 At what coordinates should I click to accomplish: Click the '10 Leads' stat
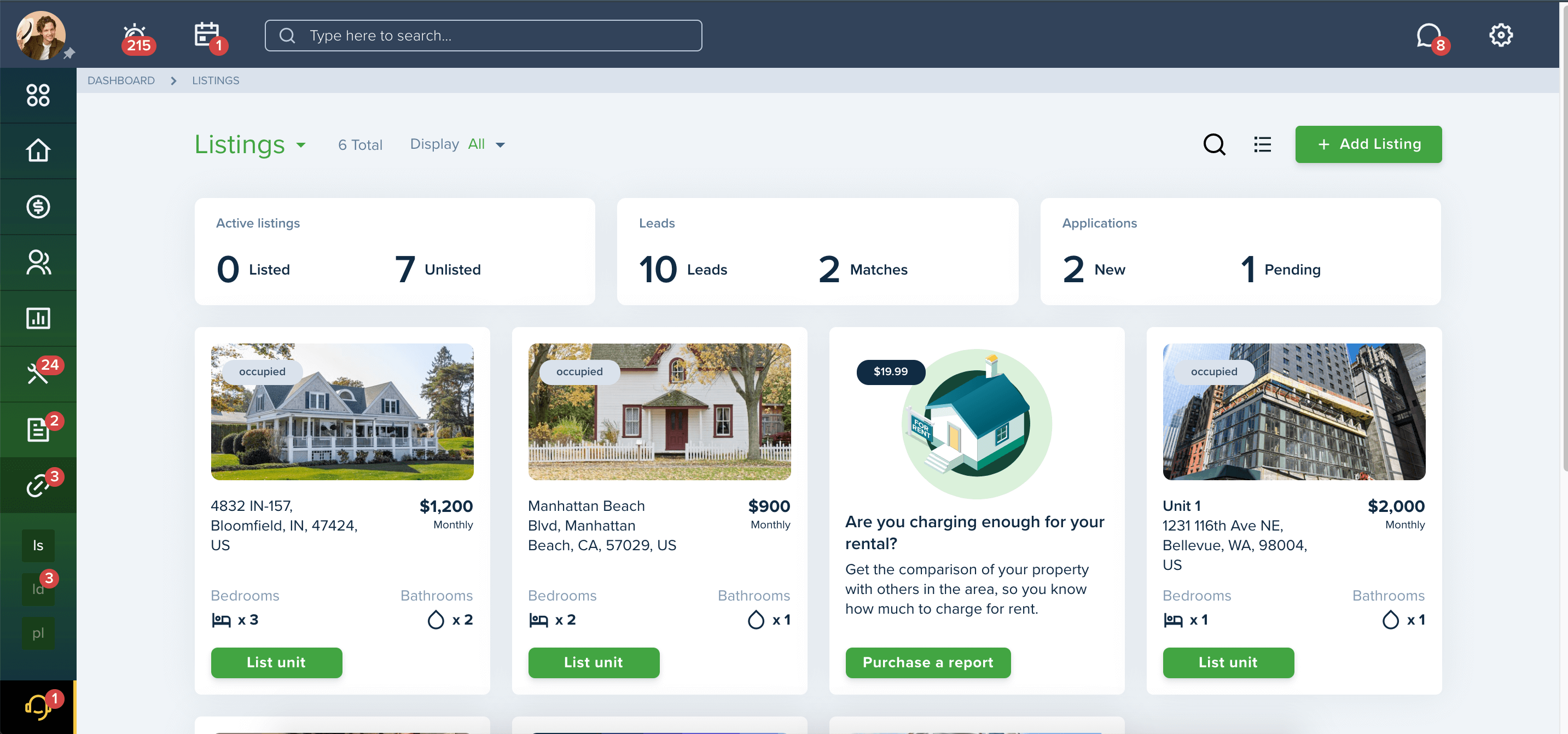(x=682, y=269)
